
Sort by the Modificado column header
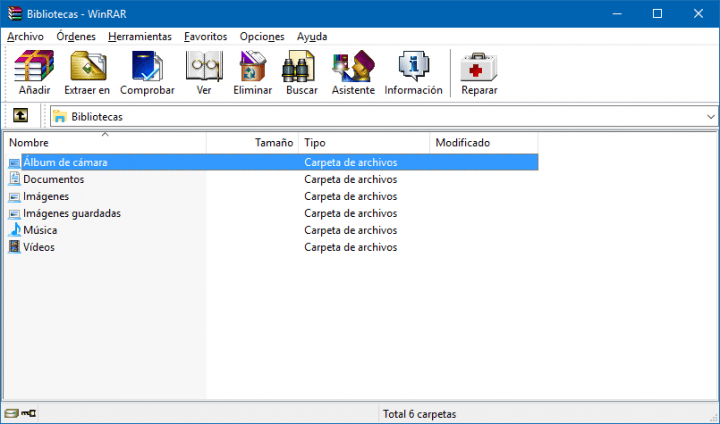pos(484,142)
